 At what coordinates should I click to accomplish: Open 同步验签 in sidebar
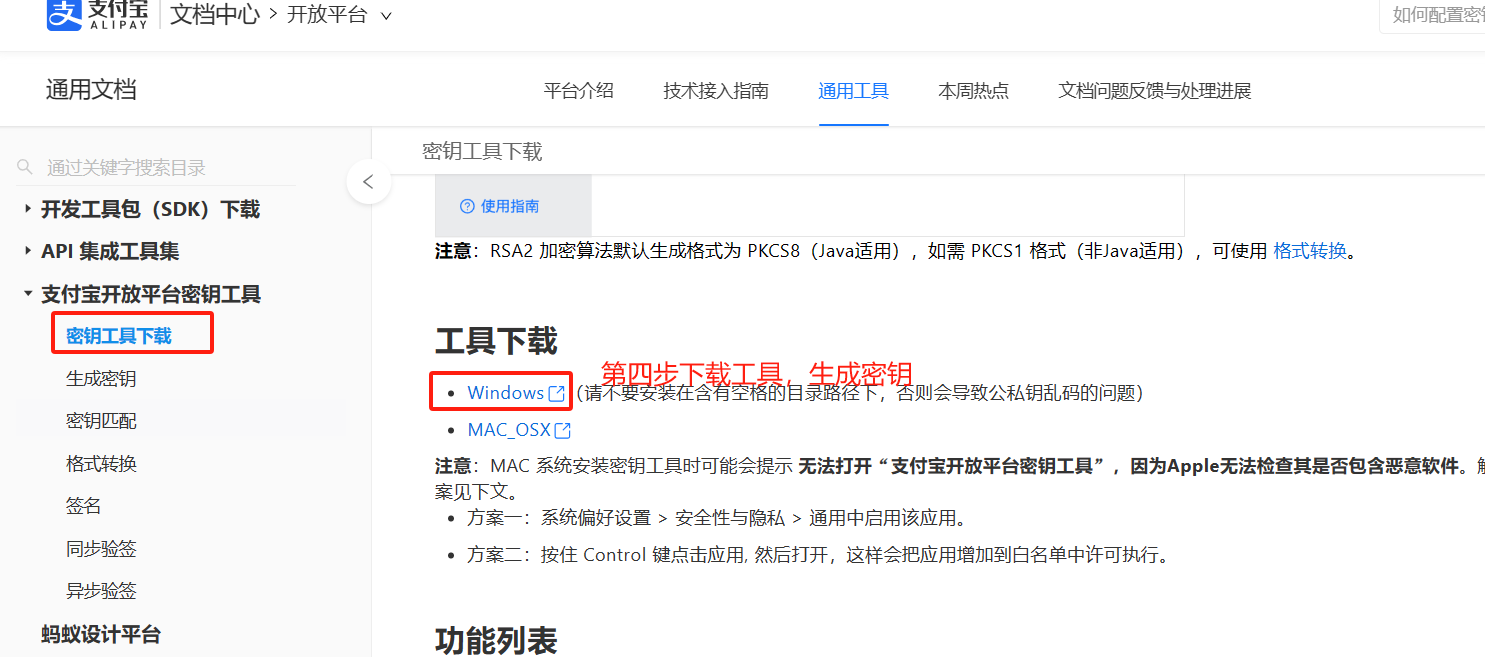(x=101, y=548)
